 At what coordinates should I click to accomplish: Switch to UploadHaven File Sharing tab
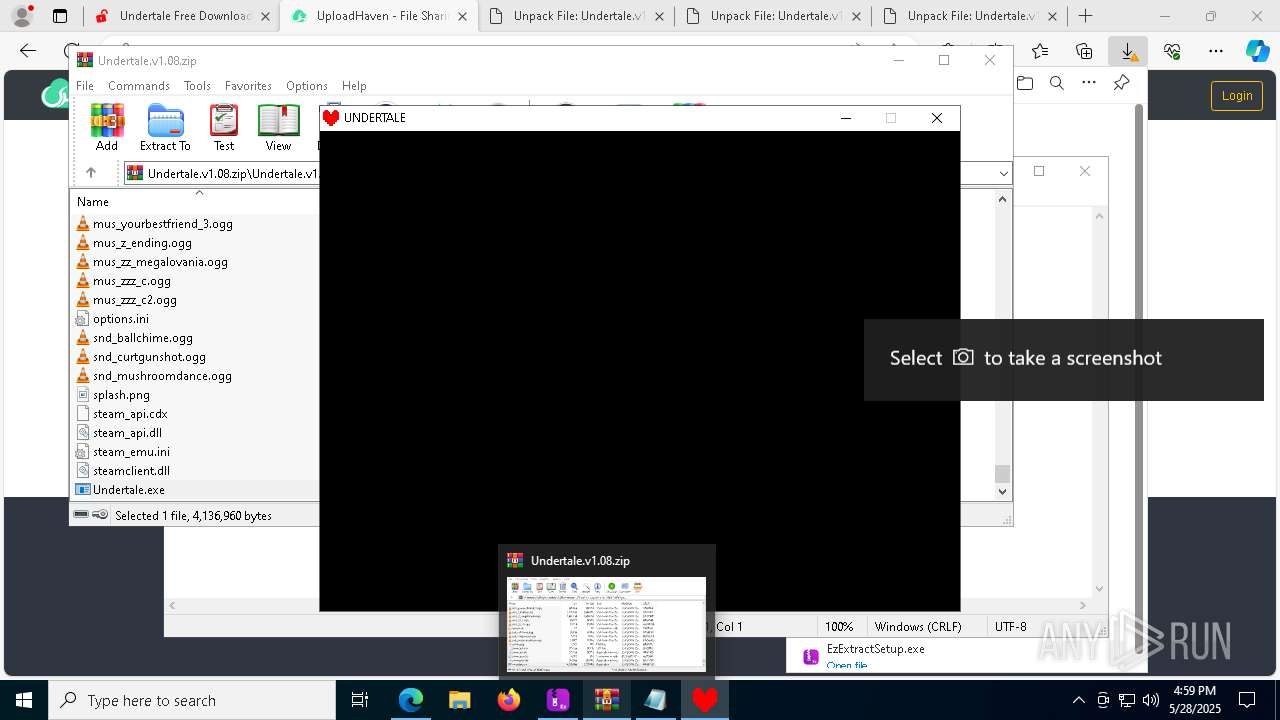point(378,16)
